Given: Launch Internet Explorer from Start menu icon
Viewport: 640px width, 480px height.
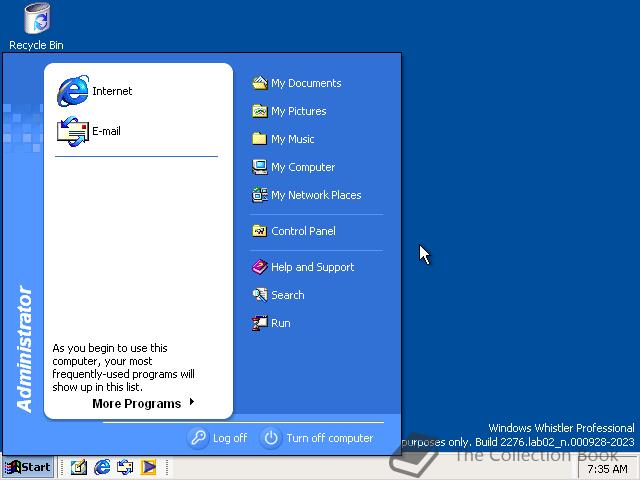Looking at the screenshot, I should 73,91.
